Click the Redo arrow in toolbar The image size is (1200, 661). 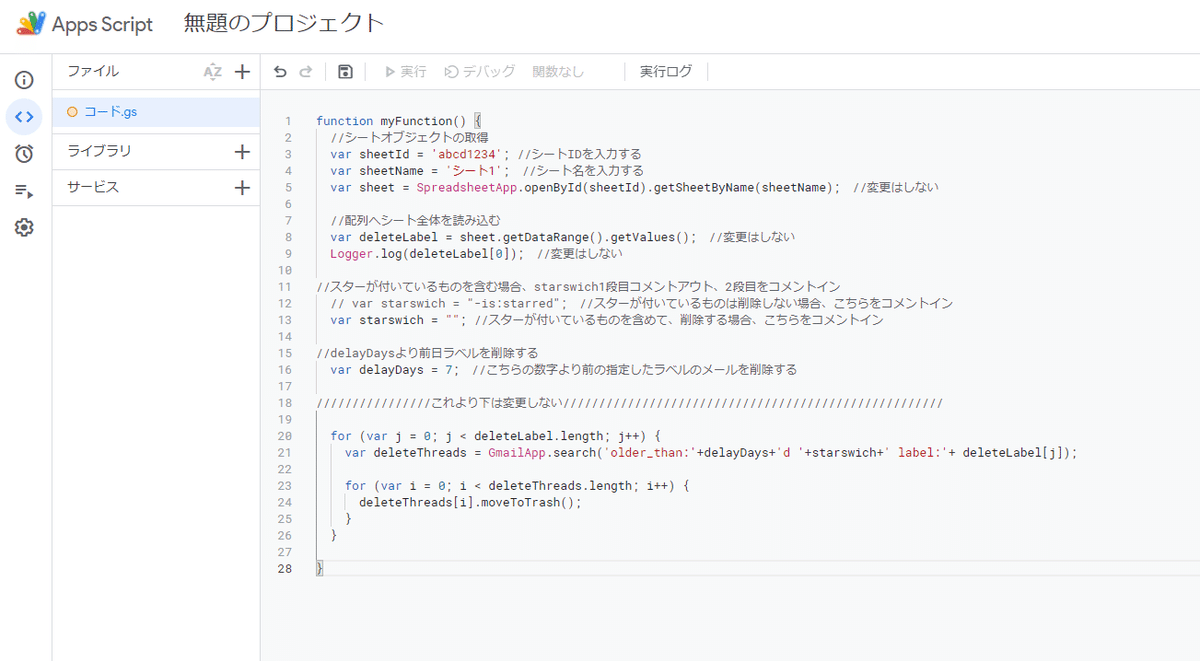tap(306, 72)
